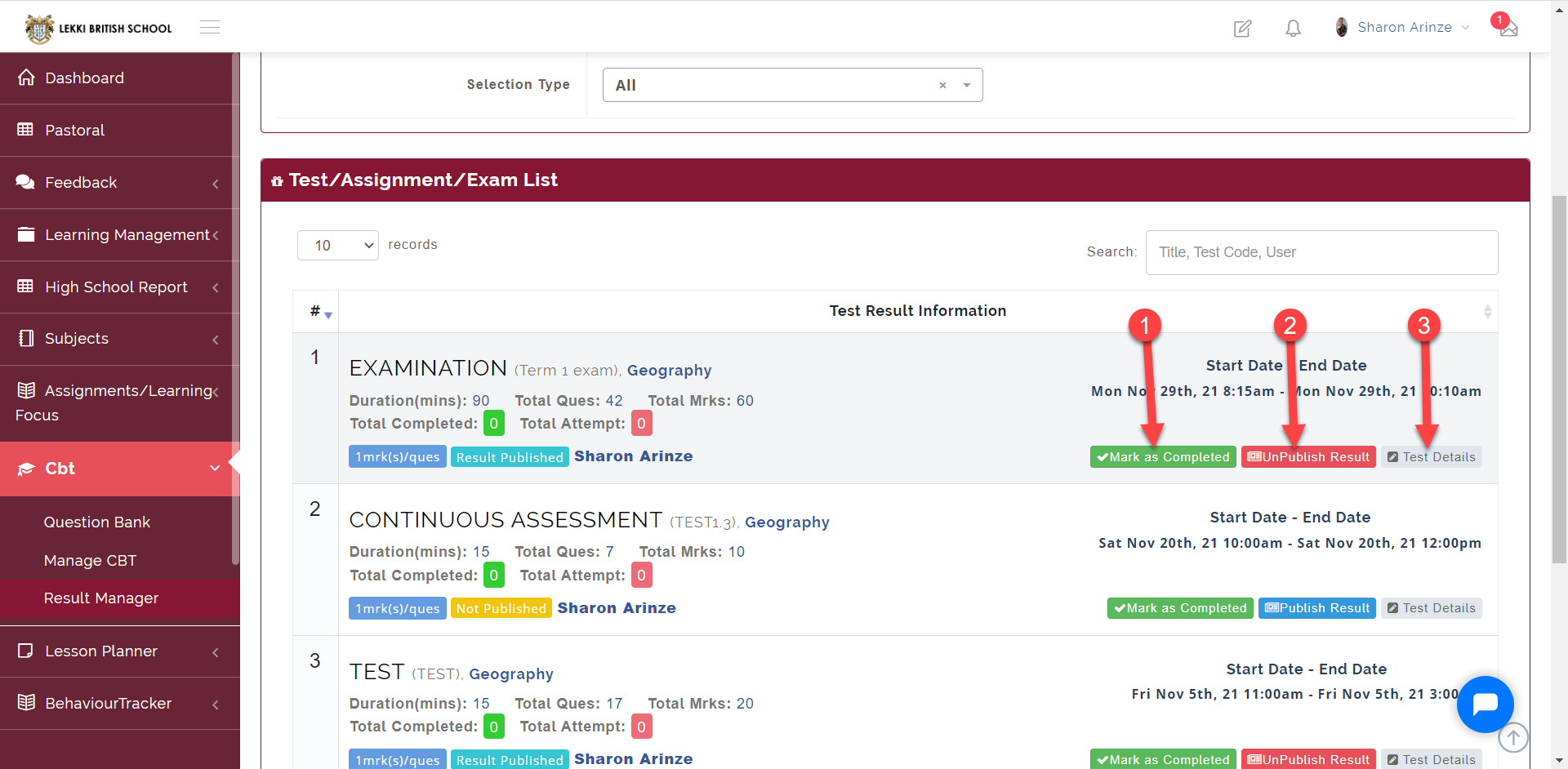Open Pastoral from sidebar

[x=119, y=131]
